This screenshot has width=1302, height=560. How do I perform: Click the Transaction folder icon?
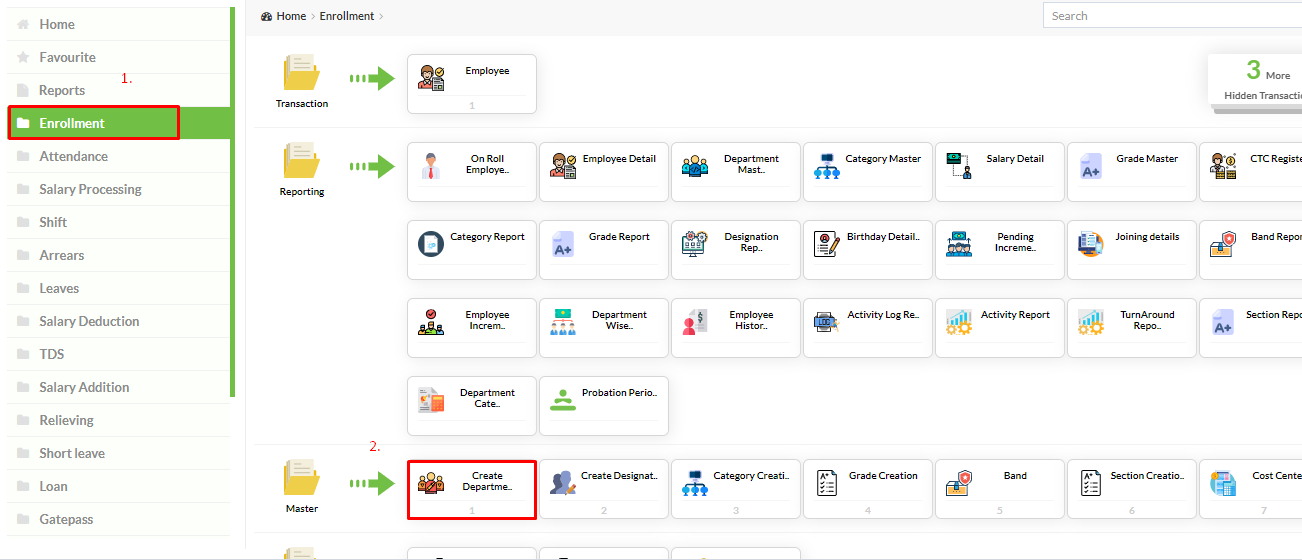302,74
